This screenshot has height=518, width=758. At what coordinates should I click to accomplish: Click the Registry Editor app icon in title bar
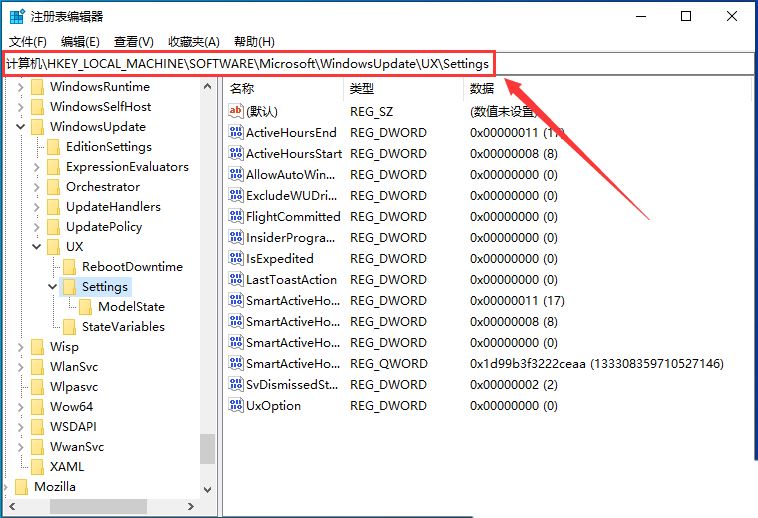tap(17, 16)
